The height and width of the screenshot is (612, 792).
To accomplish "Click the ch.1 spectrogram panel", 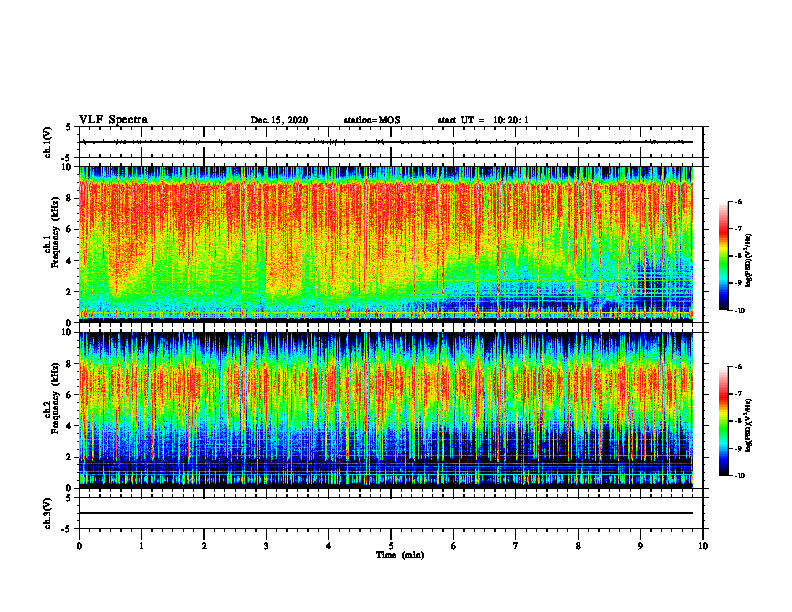I will (x=386, y=244).
